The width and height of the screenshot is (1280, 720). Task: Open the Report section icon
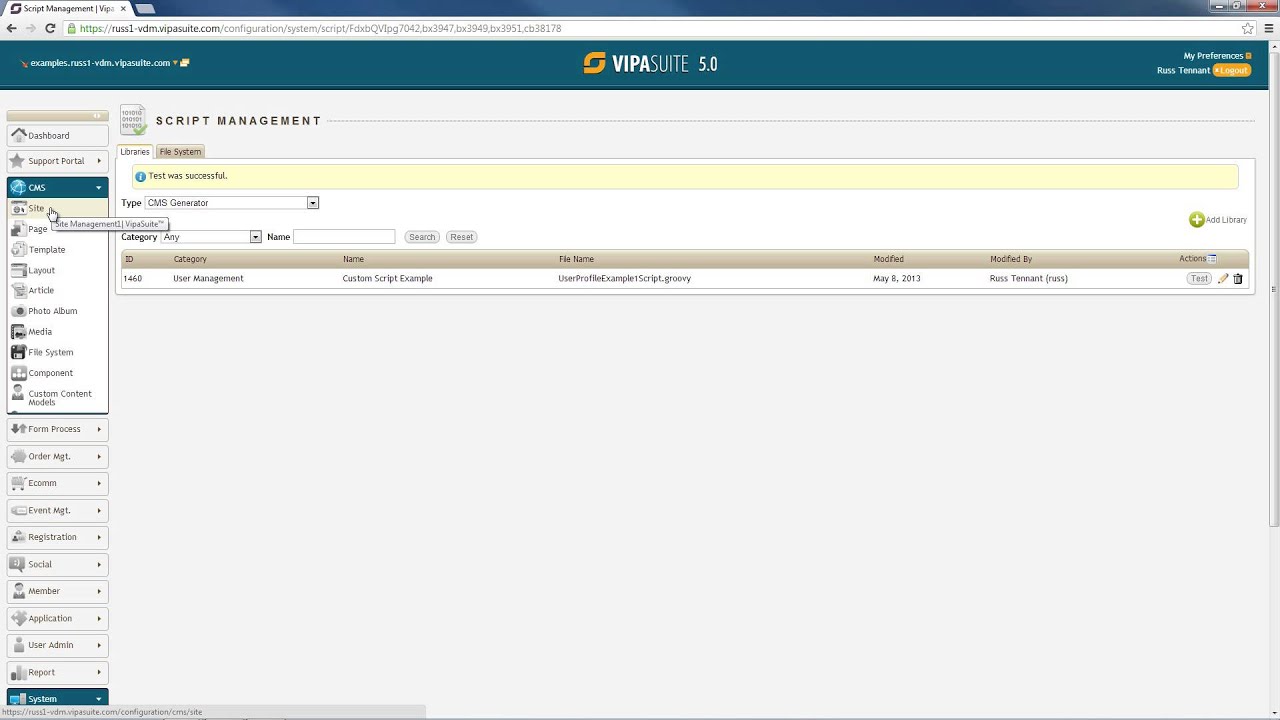tap(18, 672)
